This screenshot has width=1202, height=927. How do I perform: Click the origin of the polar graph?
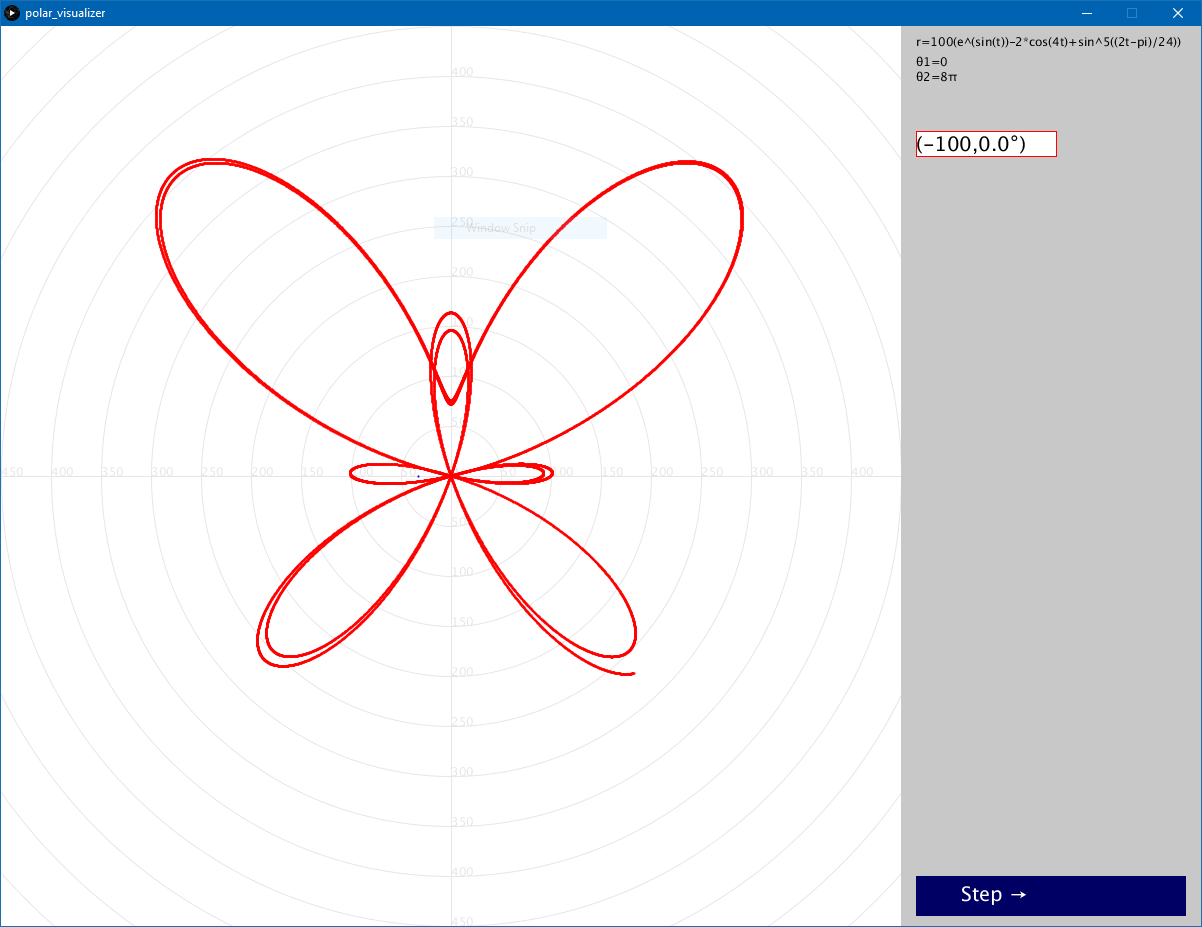coord(451,476)
